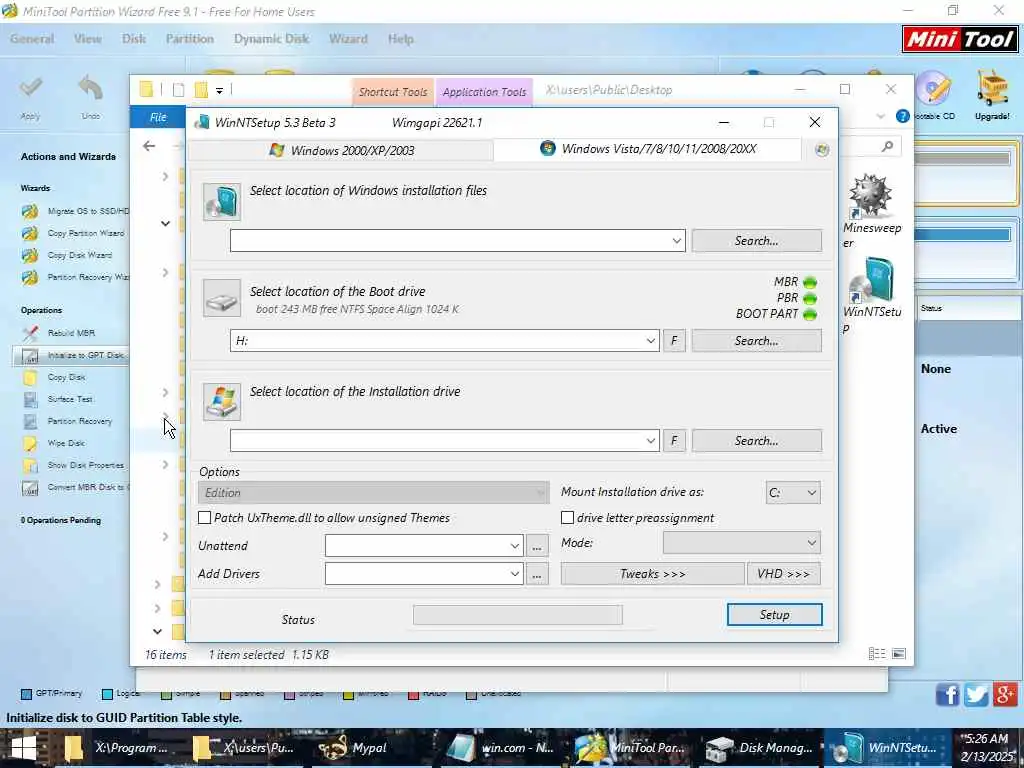Click the small icon right of Vista tab

click(822, 150)
